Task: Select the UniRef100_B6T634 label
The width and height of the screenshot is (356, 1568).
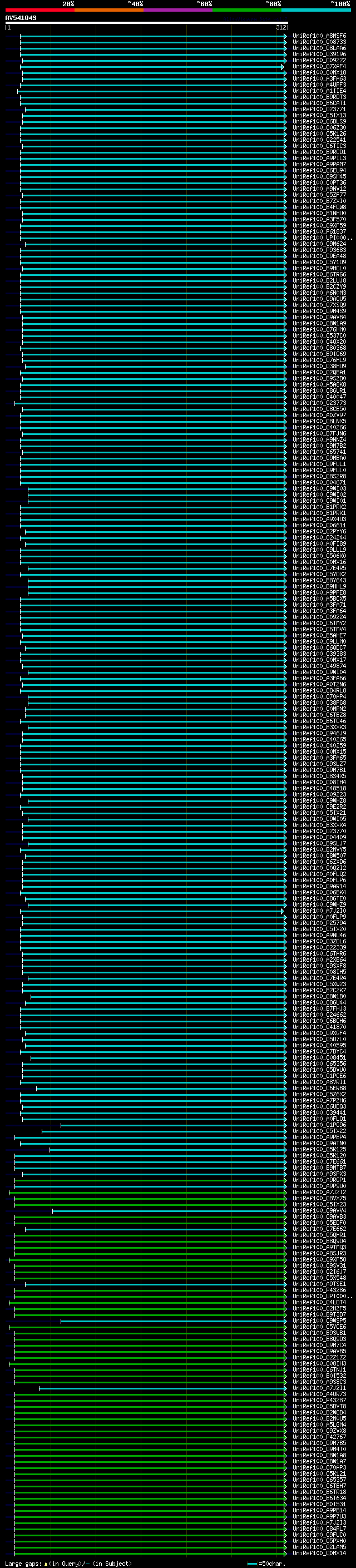Action: click(319, 1498)
